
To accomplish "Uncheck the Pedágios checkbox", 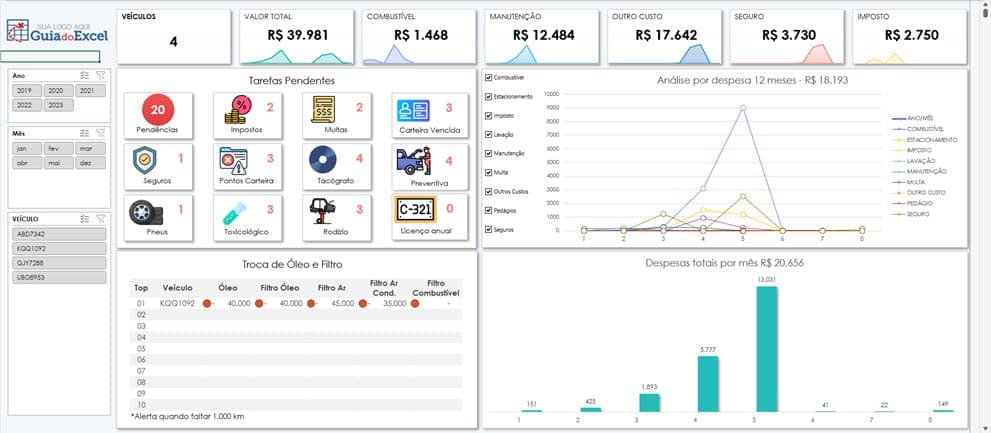I will pyautogui.click(x=488, y=210).
